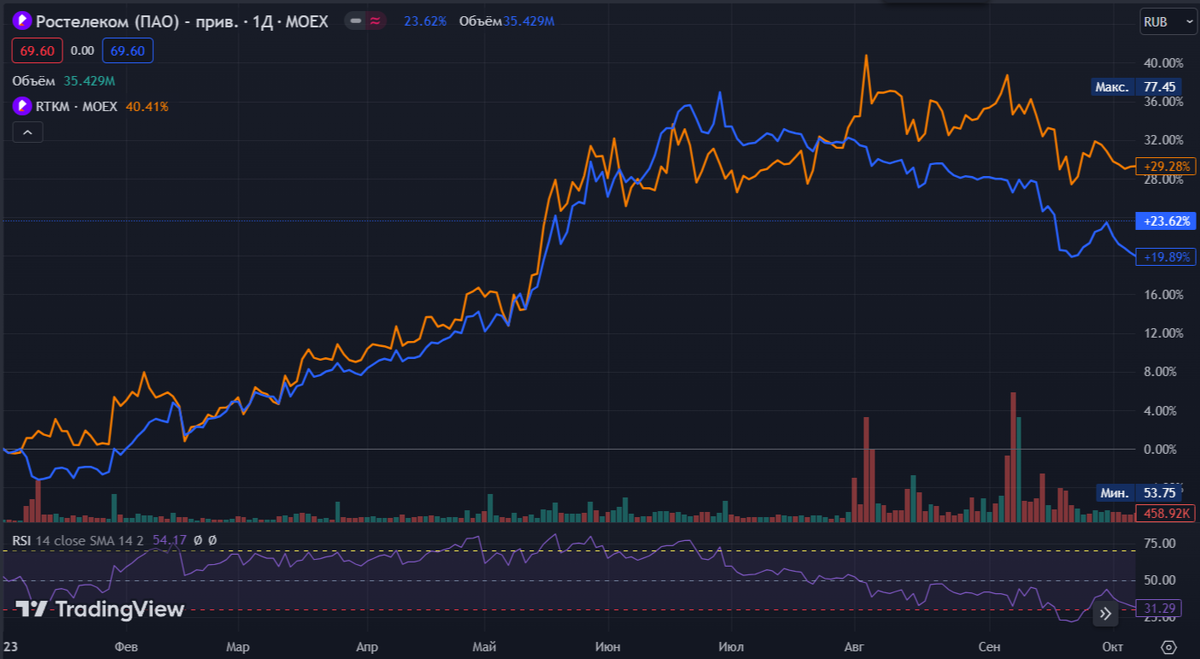This screenshot has height=659, width=1200.
Task: Click the Фев label on time axis
Action: click(126, 646)
